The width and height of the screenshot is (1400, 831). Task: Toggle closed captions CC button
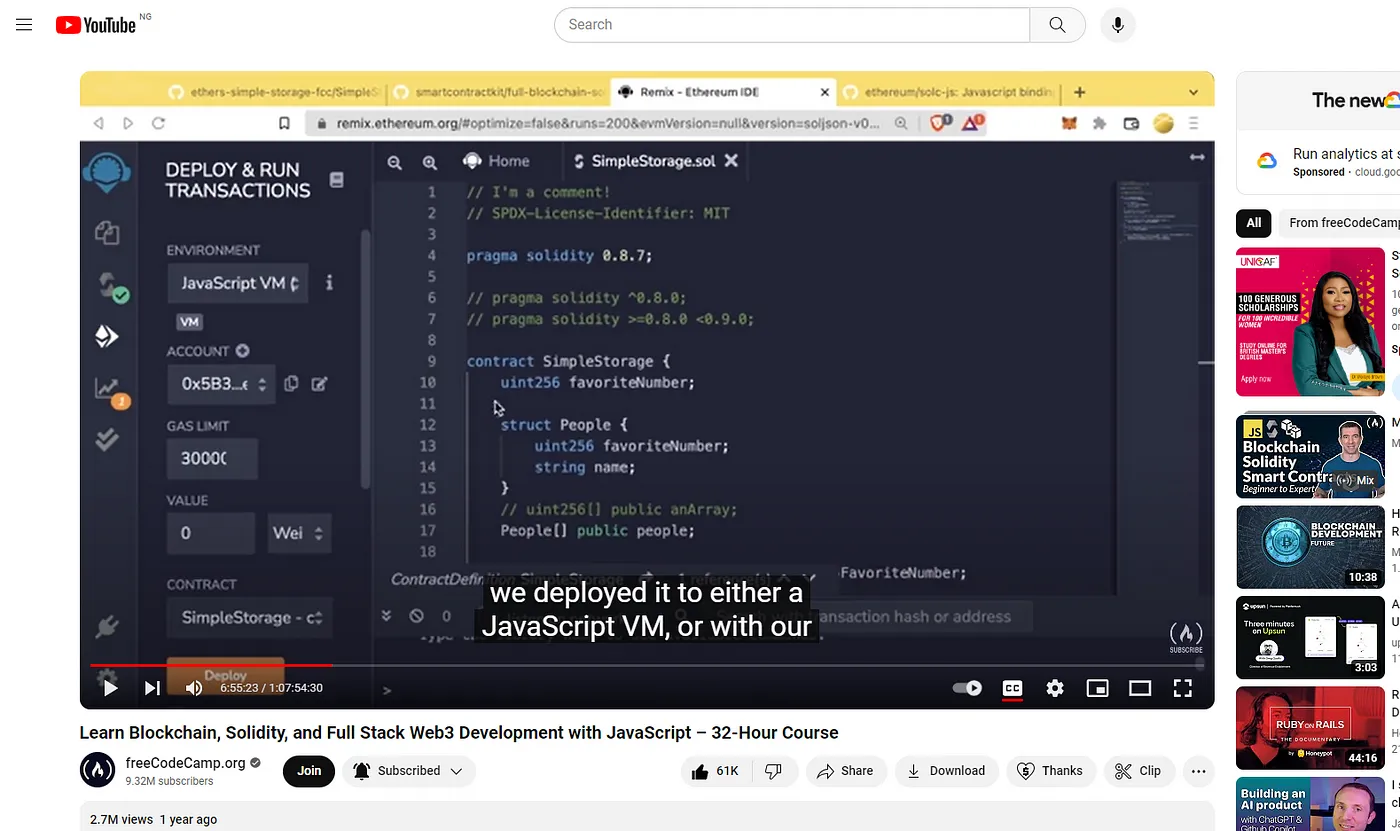[x=1012, y=688]
